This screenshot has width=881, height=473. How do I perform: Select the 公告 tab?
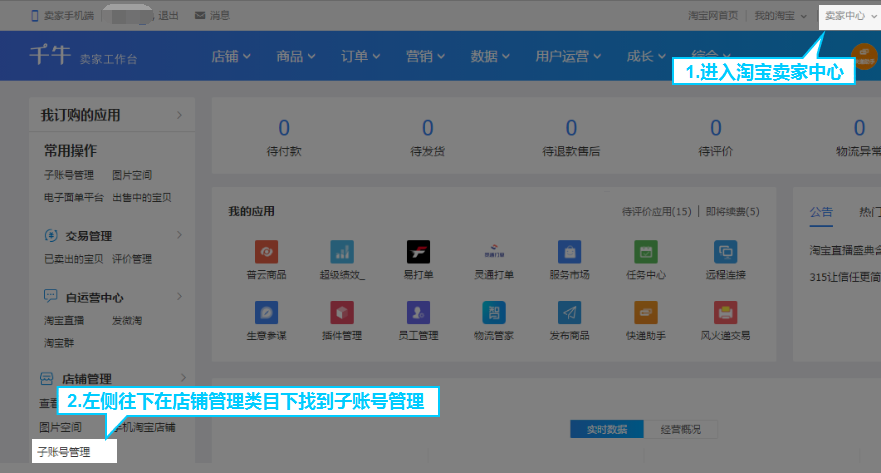point(821,212)
